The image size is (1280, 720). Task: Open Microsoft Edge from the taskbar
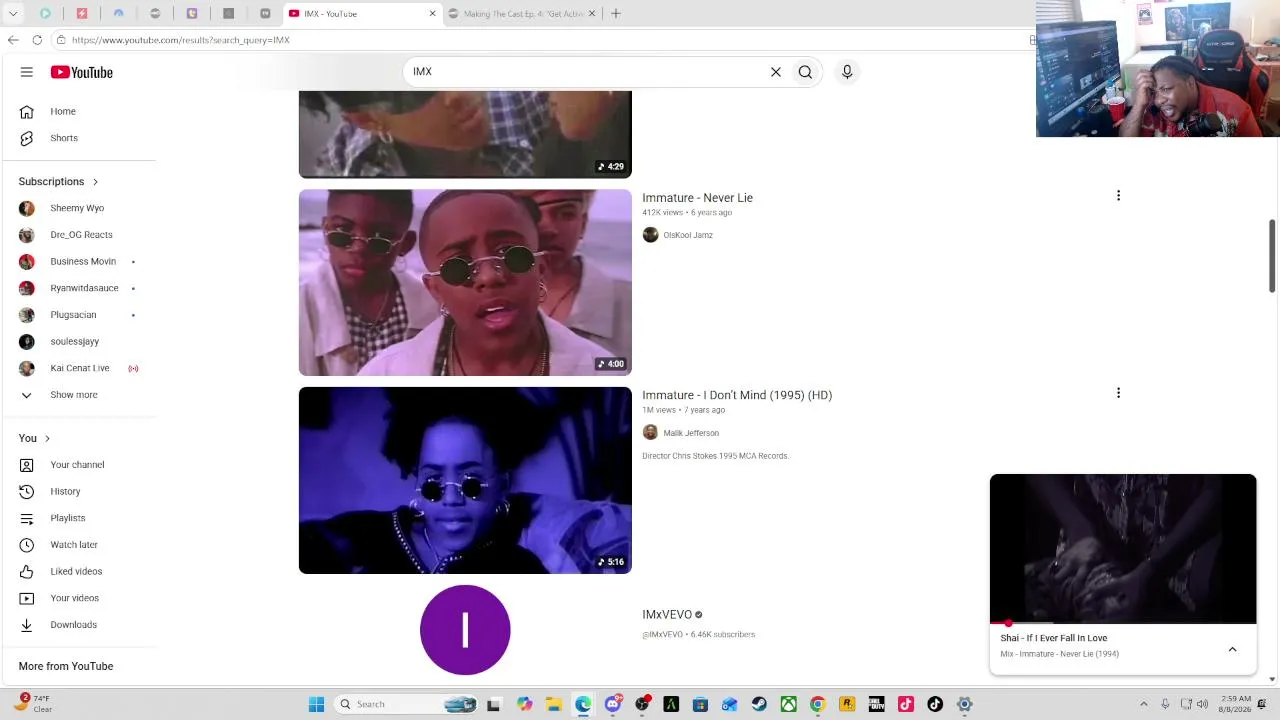pyautogui.click(x=583, y=704)
